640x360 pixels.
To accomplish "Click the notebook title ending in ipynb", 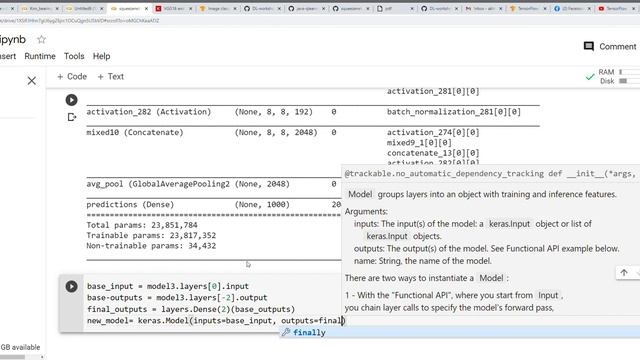I will pos(13,40).
